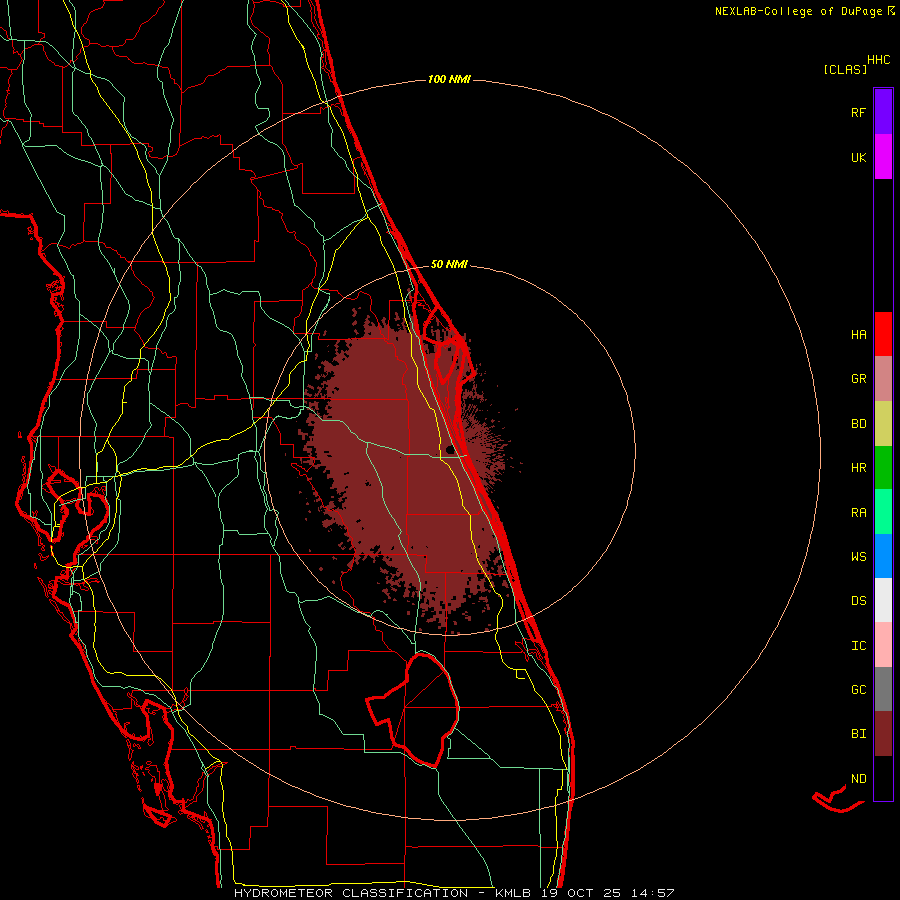
Task: Click the "IC" legend label
Action: 858,646
